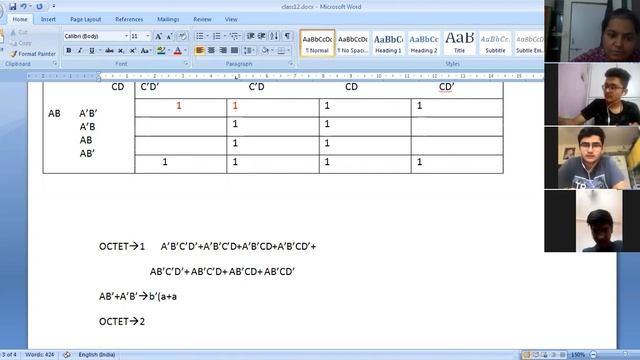Check proofing errors icon in status bar
The width and height of the screenshot is (640, 360).
coord(67,355)
